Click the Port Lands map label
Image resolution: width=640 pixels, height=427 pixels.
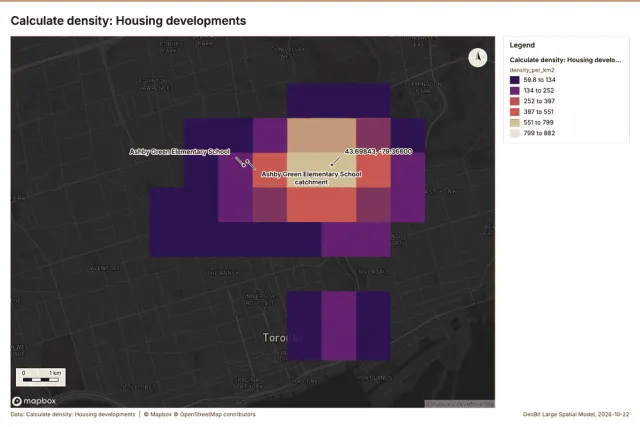[x=374, y=378]
